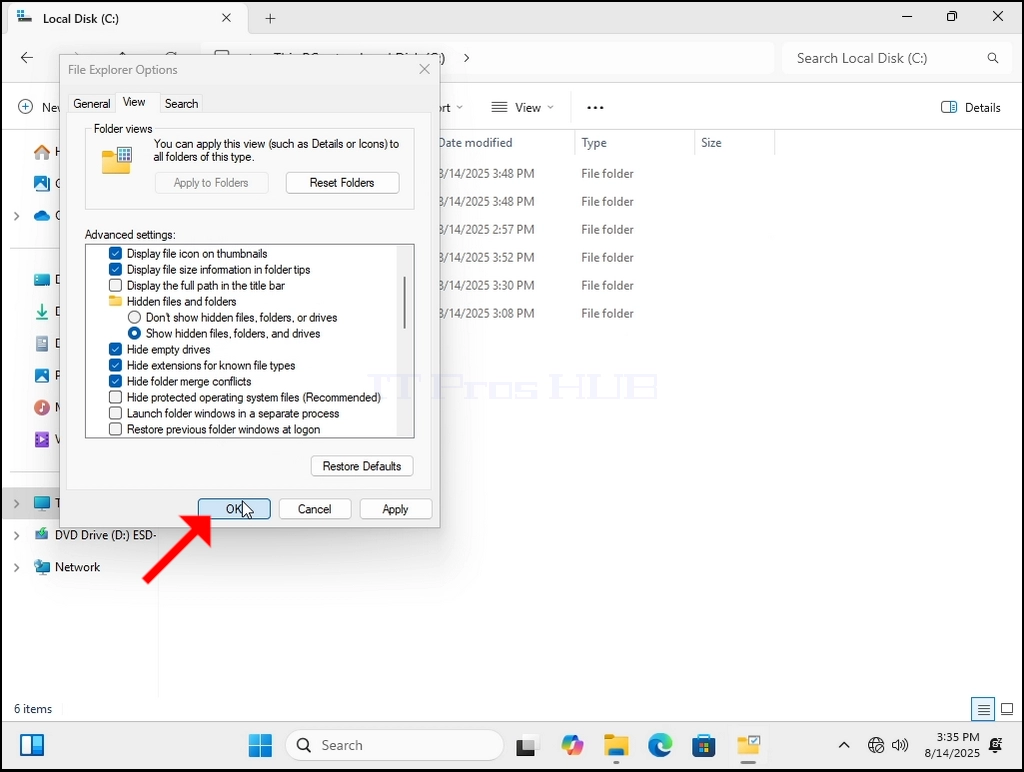Viewport: 1024px width, 772px height.
Task: Open the See more ellipsis menu
Action: pyautogui.click(x=595, y=108)
